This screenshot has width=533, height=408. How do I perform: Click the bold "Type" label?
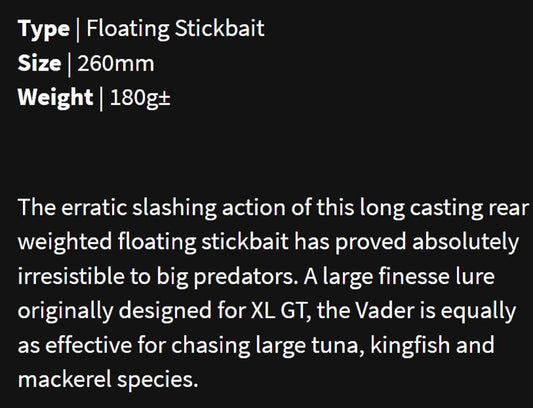(x=44, y=29)
